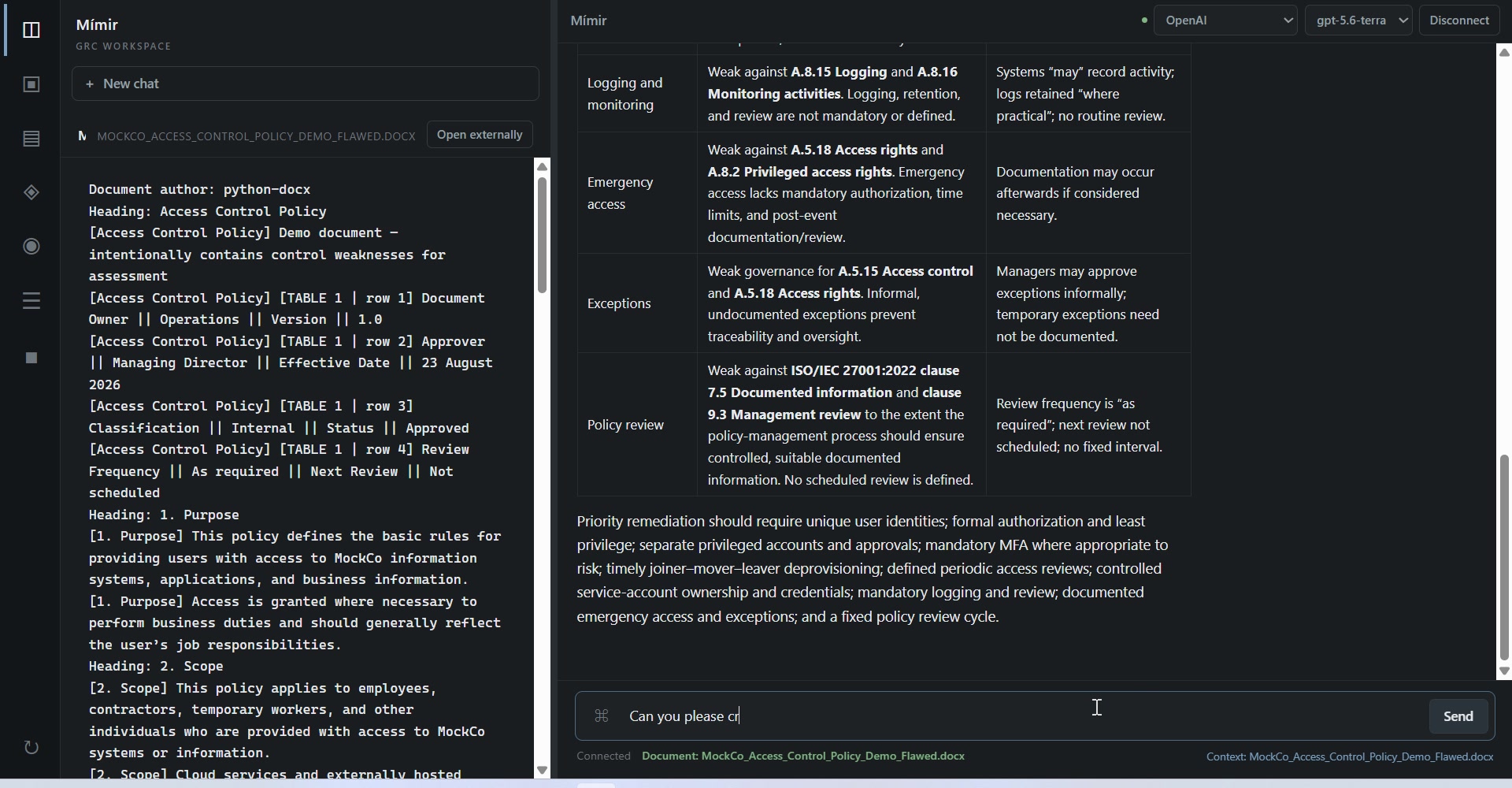Click the refresh arrow icon at sidebar bottom
The image size is (1512, 788).
click(x=31, y=747)
